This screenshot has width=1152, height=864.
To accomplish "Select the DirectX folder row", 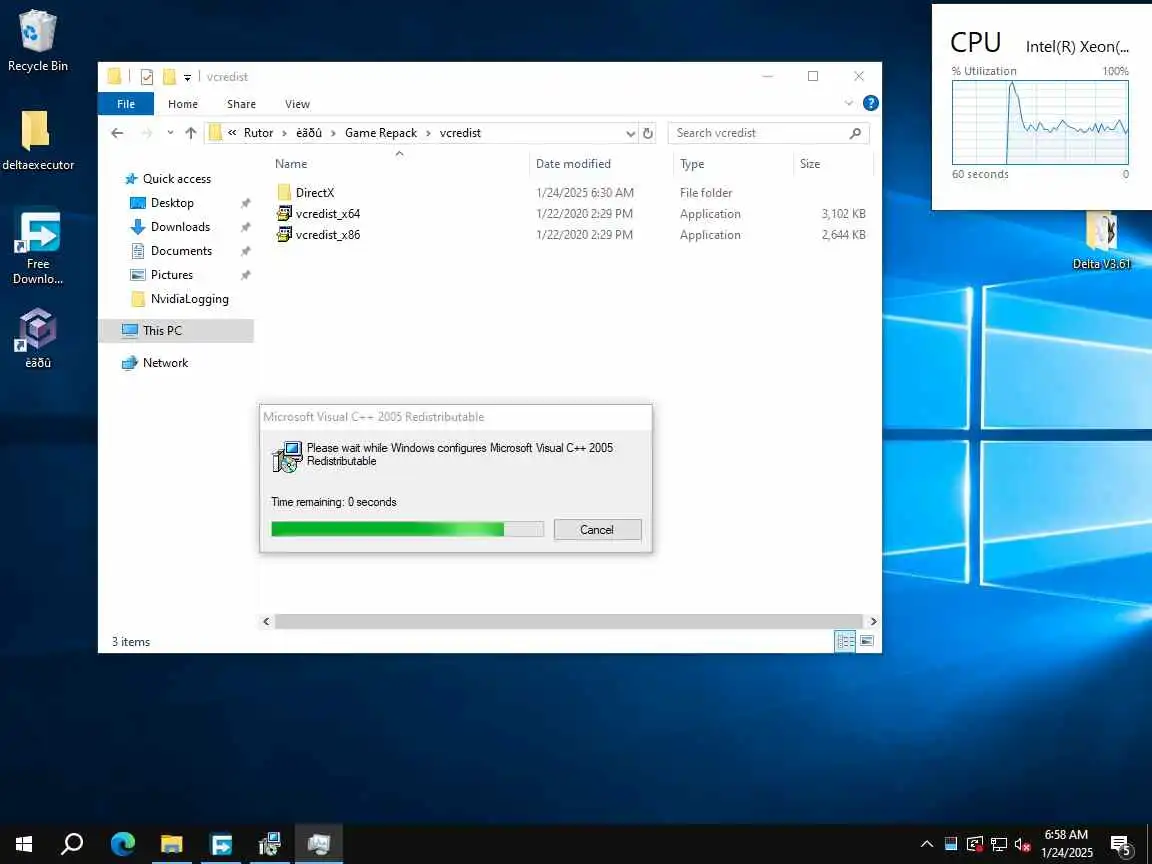I will (x=571, y=192).
